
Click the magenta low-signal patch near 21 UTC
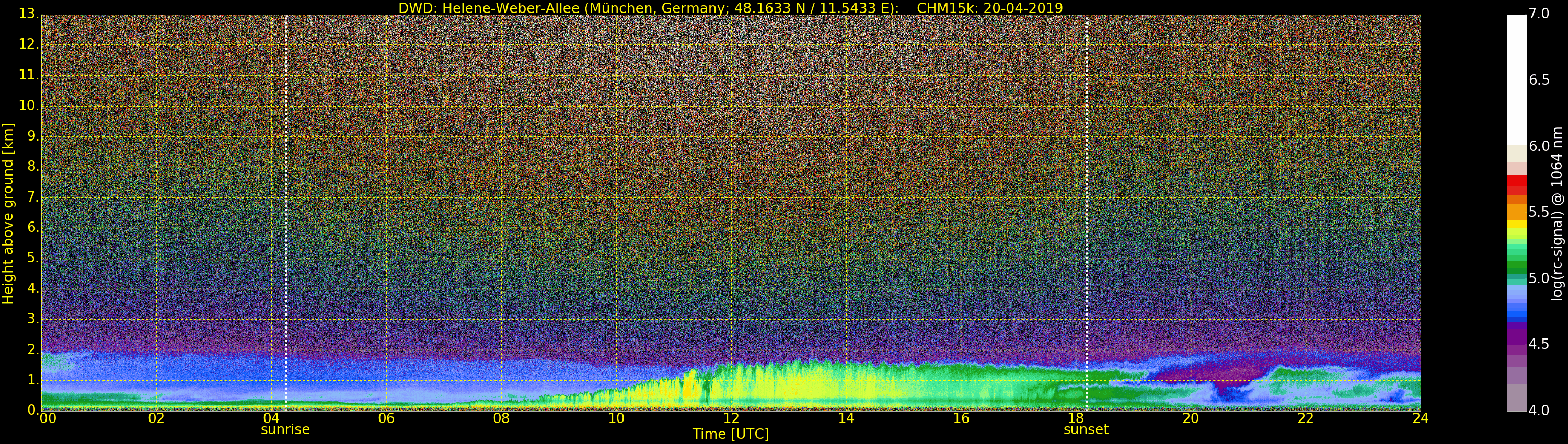(x=1212, y=370)
